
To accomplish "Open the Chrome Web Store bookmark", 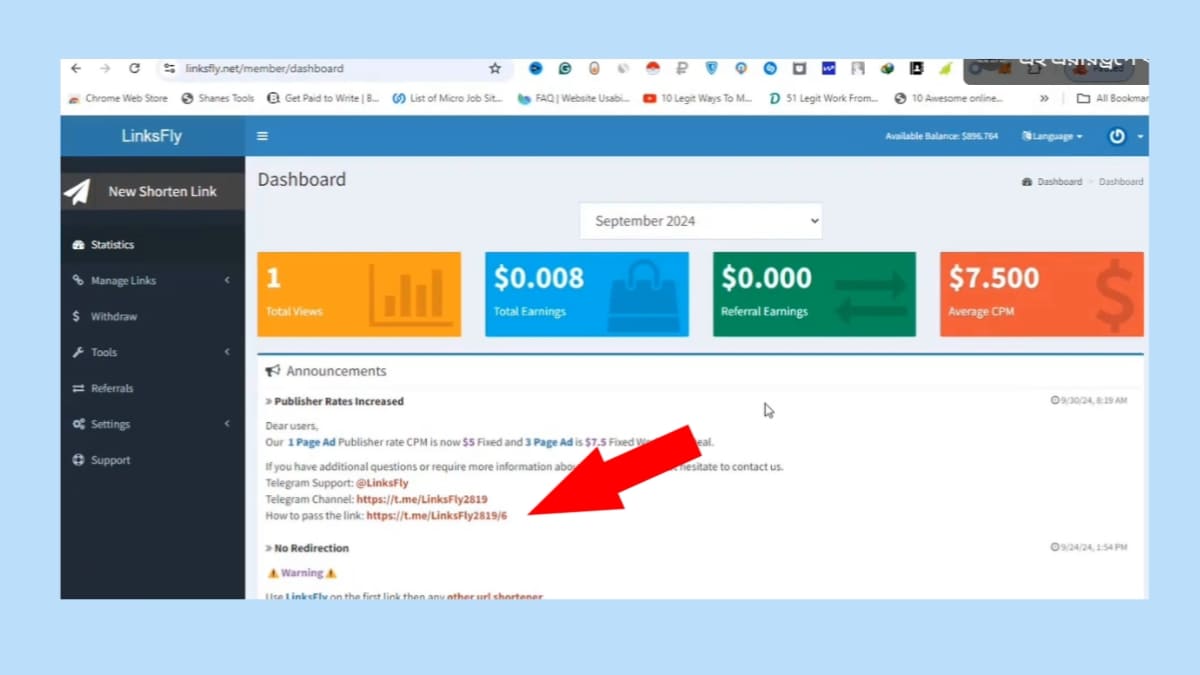I will click(x=126, y=98).
